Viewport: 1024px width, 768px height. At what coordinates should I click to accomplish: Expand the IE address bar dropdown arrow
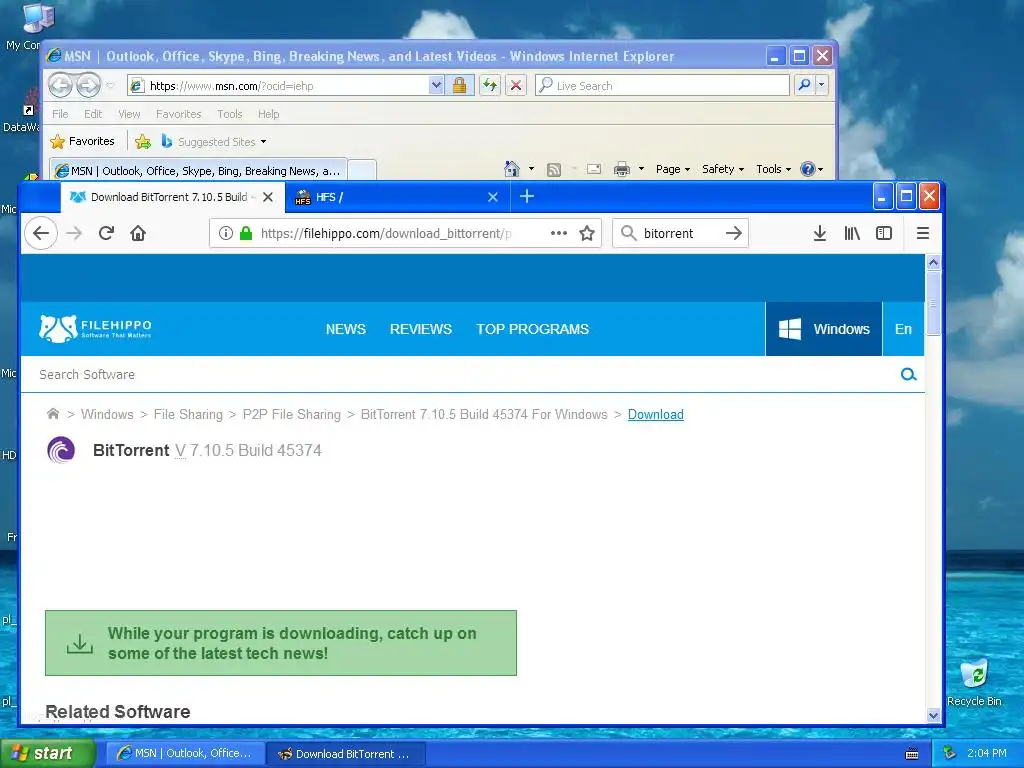click(x=436, y=85)
